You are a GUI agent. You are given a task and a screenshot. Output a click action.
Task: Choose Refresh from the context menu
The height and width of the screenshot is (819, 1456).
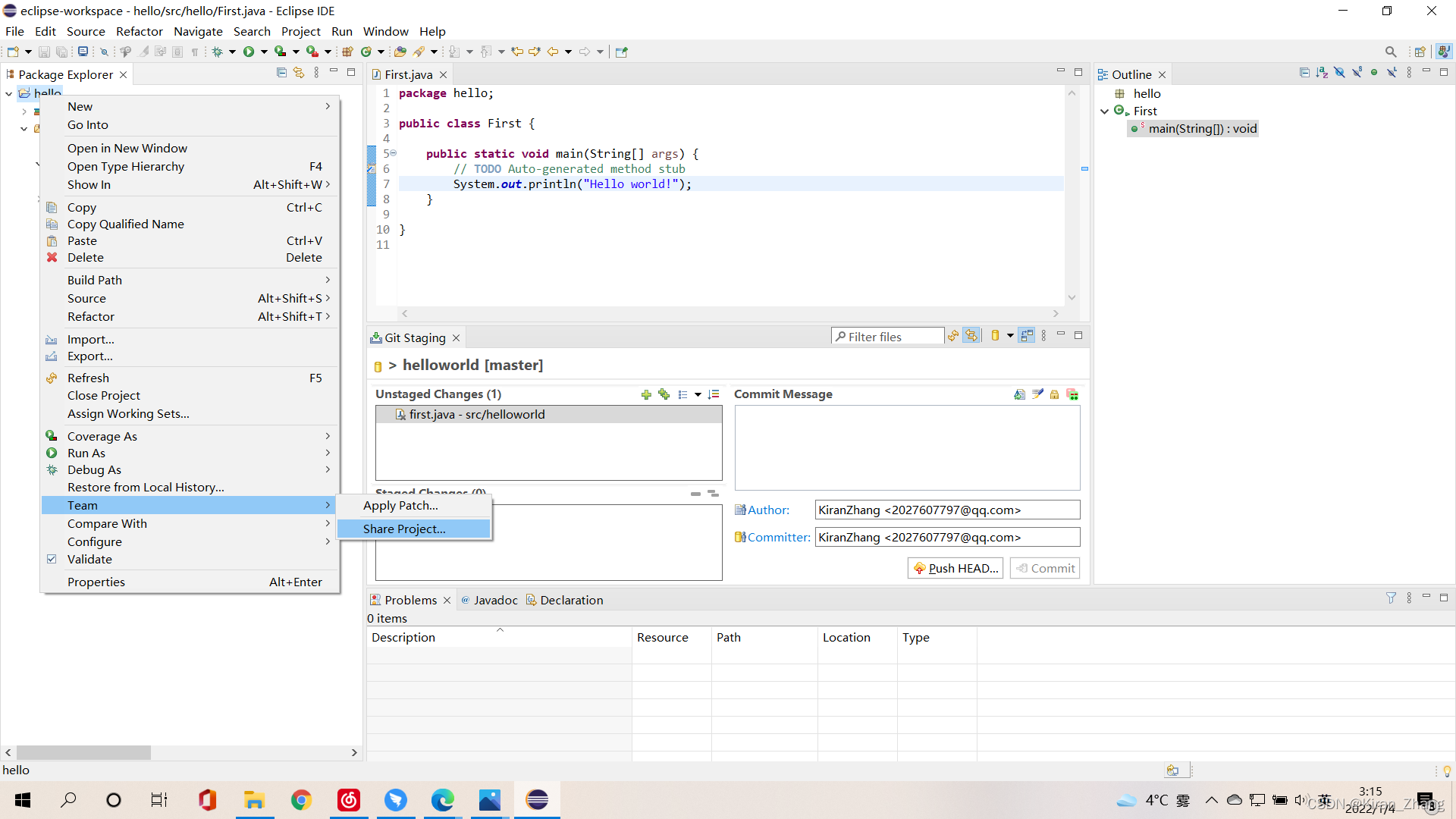(x=190, y=378)
